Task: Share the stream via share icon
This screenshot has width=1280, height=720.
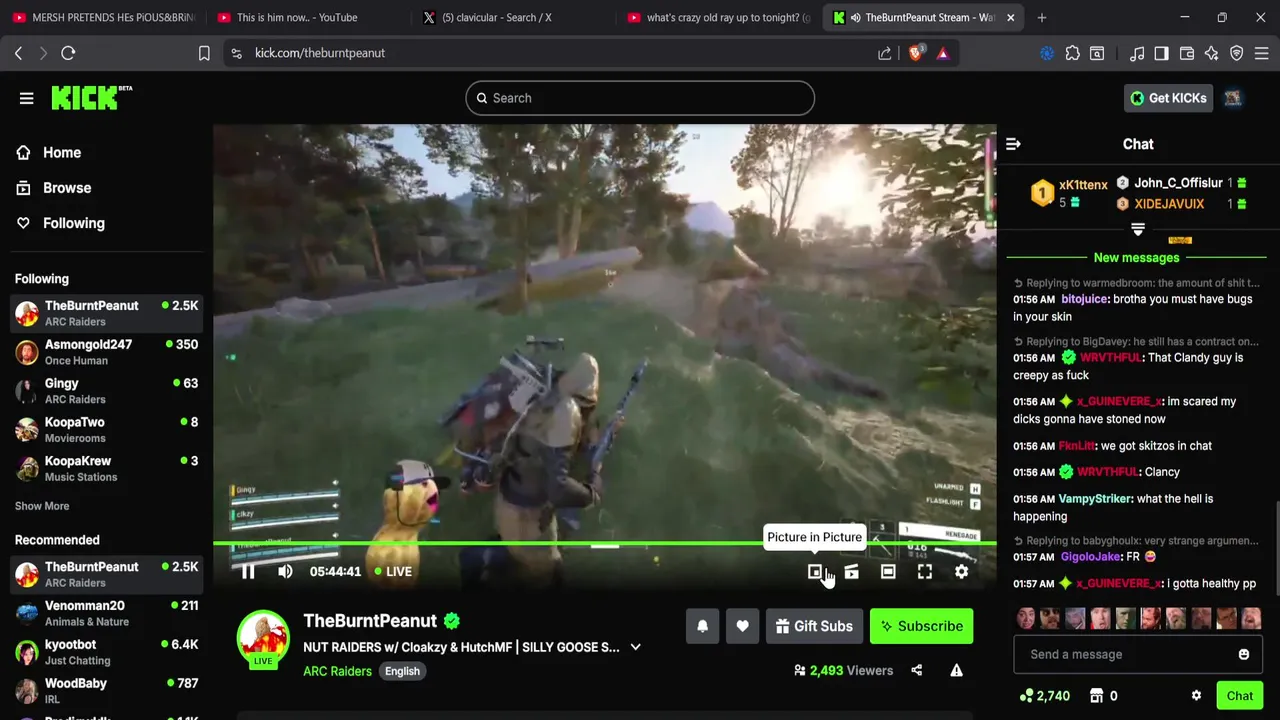Action: (x=917, y=670)
